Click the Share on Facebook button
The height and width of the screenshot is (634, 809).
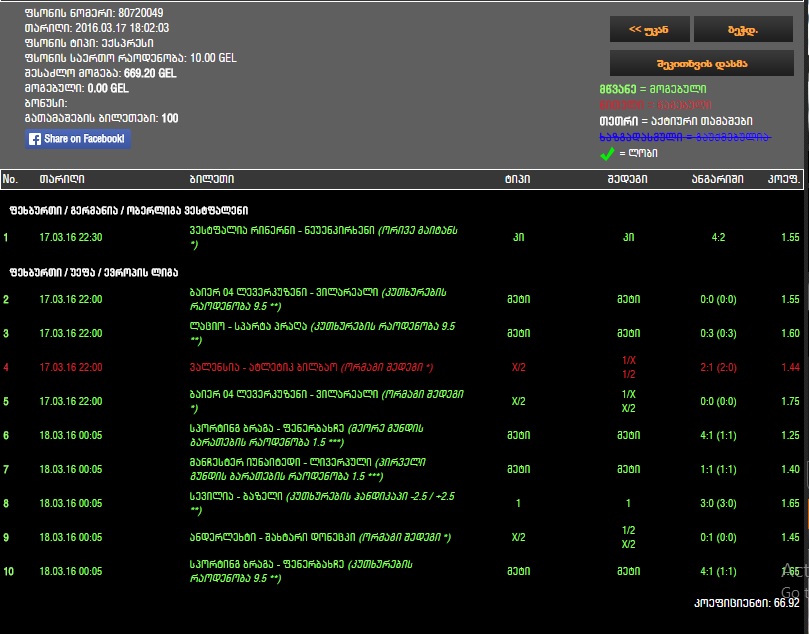tap(78, 139)
